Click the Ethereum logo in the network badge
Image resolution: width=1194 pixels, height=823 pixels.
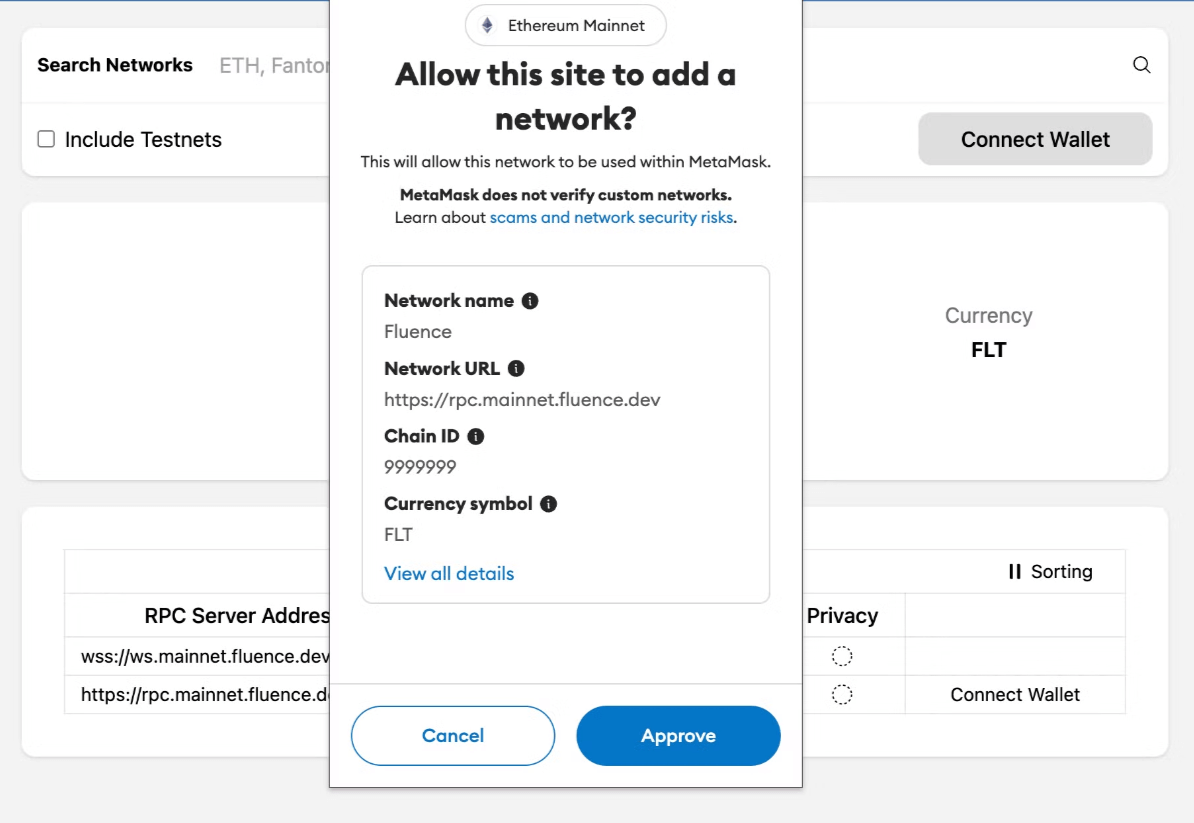(x=487, y=25)
